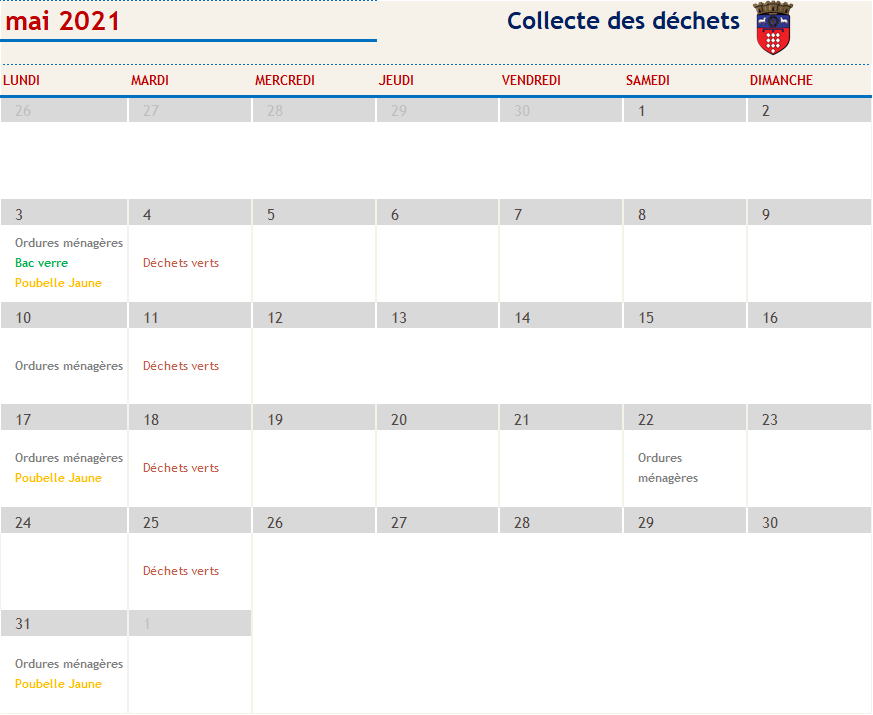Click 'Poubelle Jaune' on Monday 17
The image size is (873, 715).
58,478
